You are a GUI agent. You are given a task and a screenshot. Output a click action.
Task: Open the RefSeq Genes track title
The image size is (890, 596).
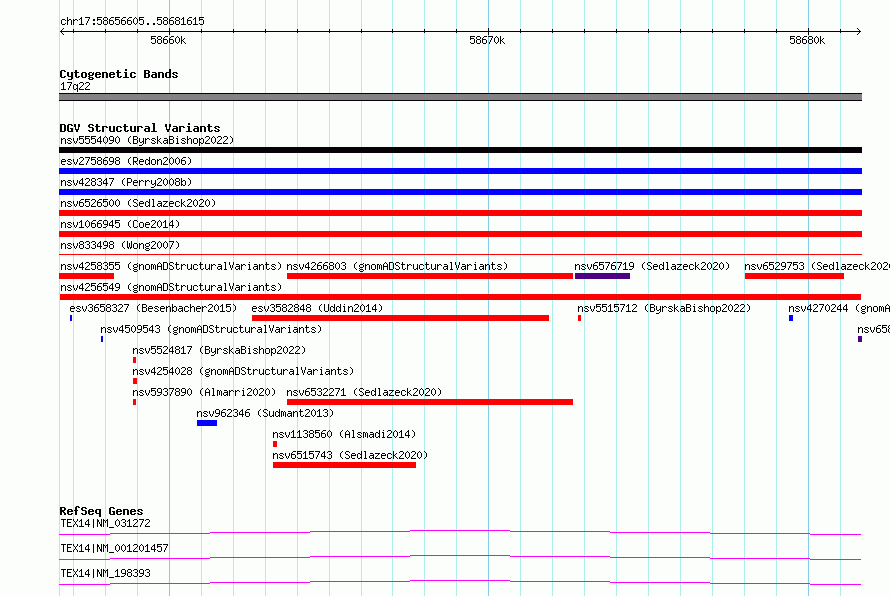101,511
